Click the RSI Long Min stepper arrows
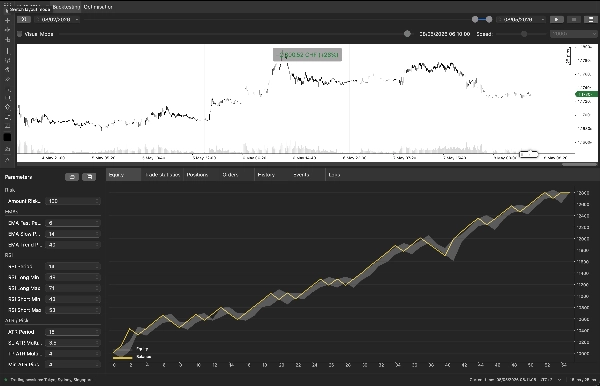 pyautogui.click(x=97, y=277)
